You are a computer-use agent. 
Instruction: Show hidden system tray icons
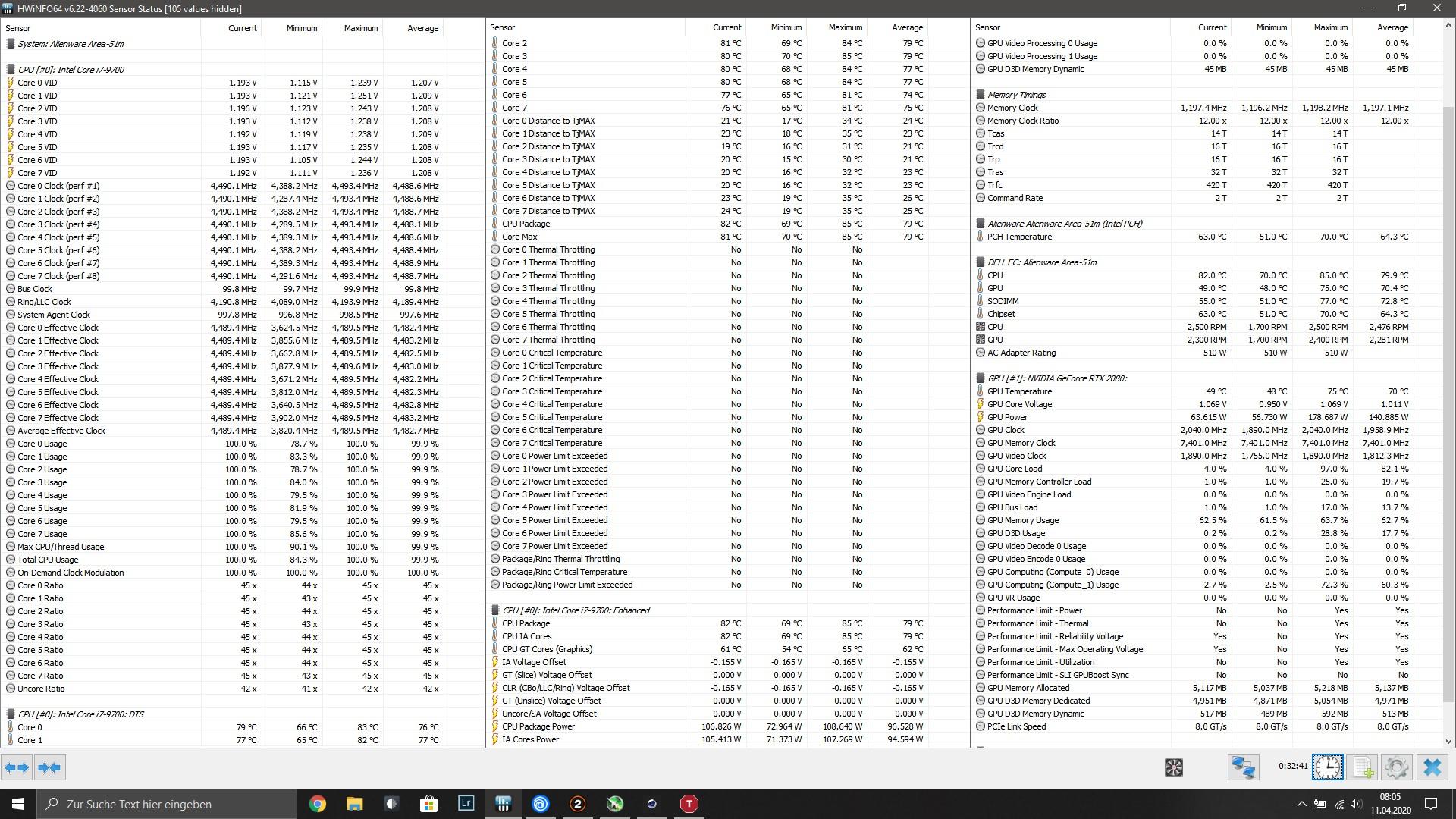[x=1301, y=804]
